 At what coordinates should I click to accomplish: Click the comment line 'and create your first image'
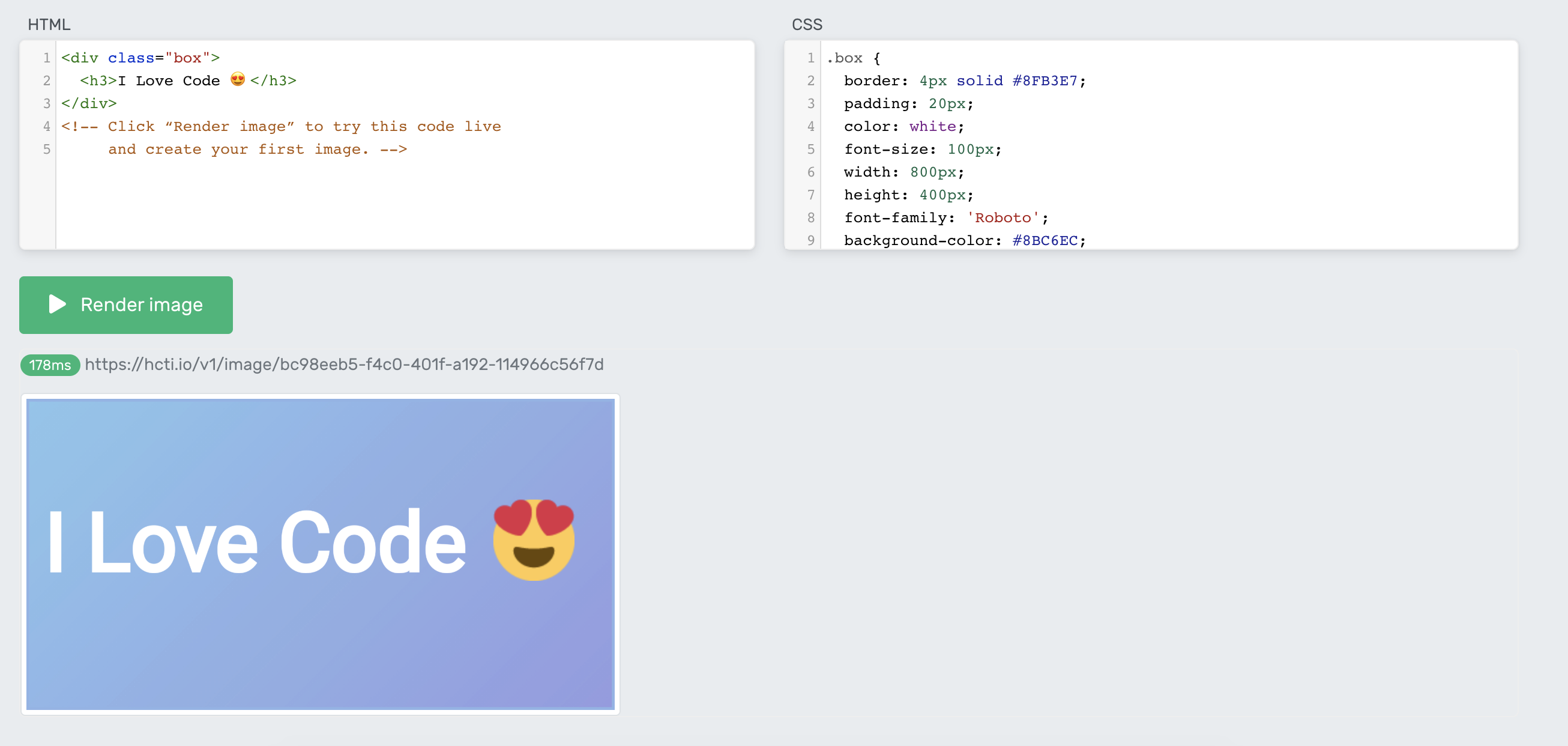(x=258, y=149)
